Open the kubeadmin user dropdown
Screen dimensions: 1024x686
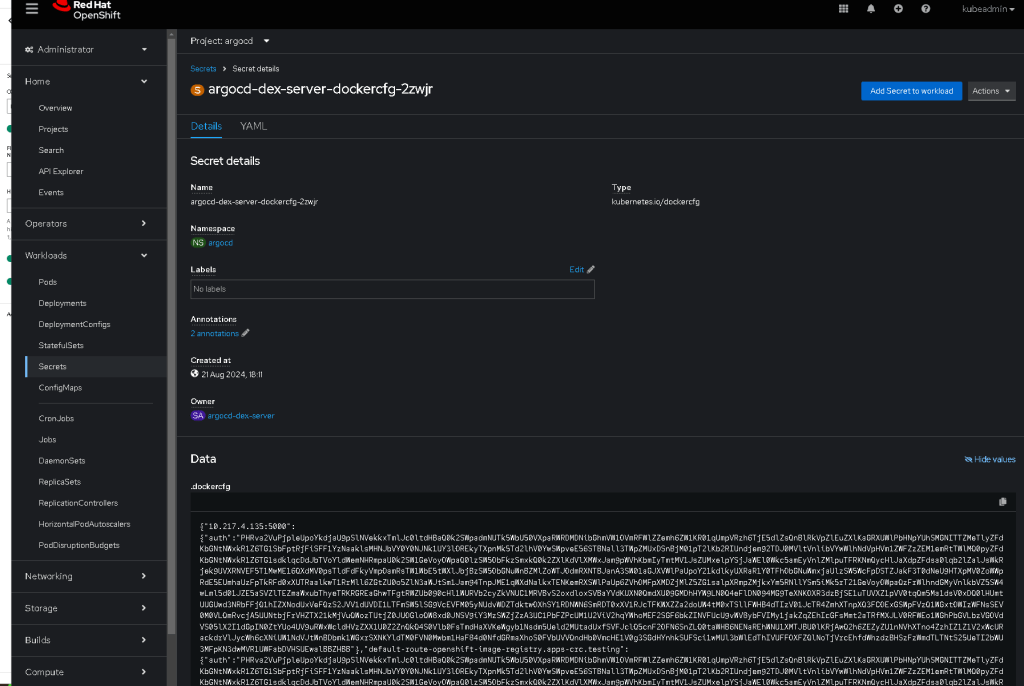[x=987, y=9]
